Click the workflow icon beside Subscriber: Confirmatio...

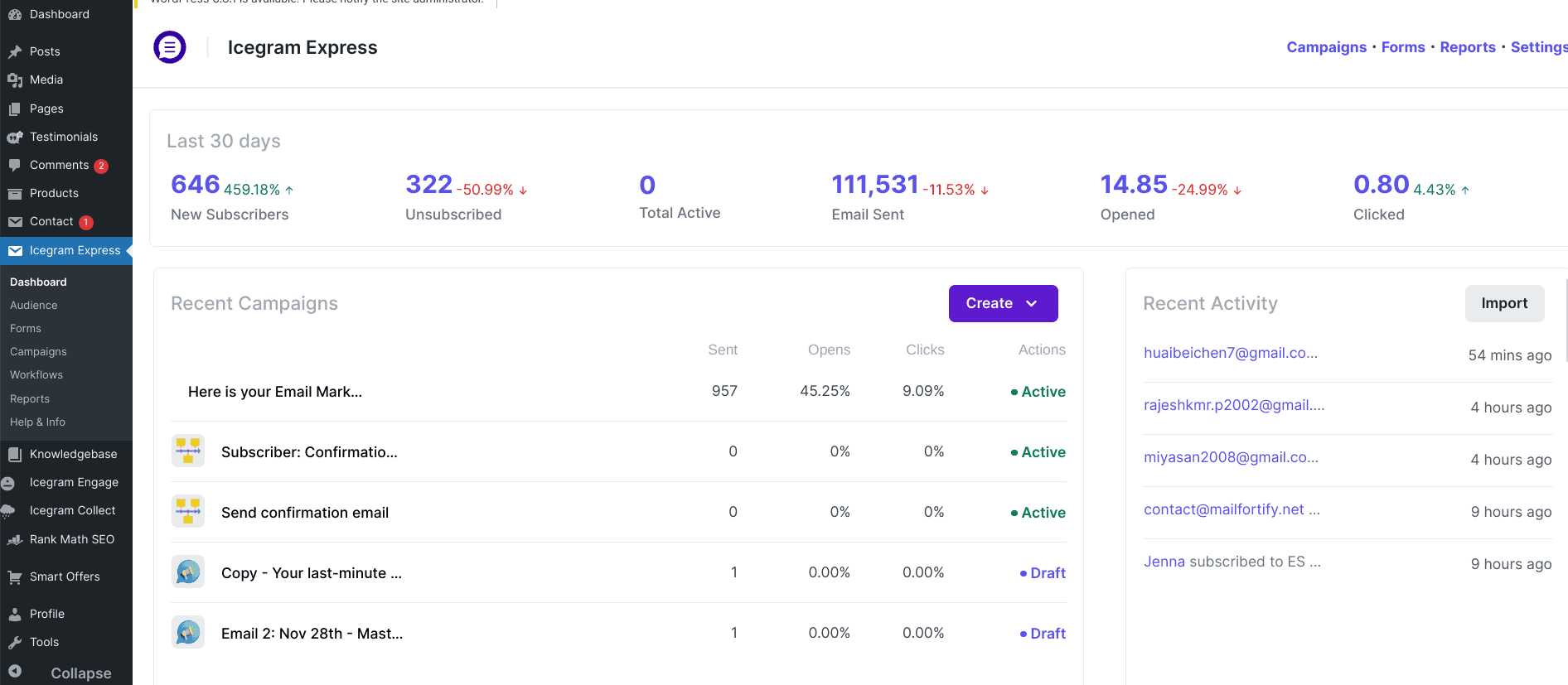coord(188,451)
